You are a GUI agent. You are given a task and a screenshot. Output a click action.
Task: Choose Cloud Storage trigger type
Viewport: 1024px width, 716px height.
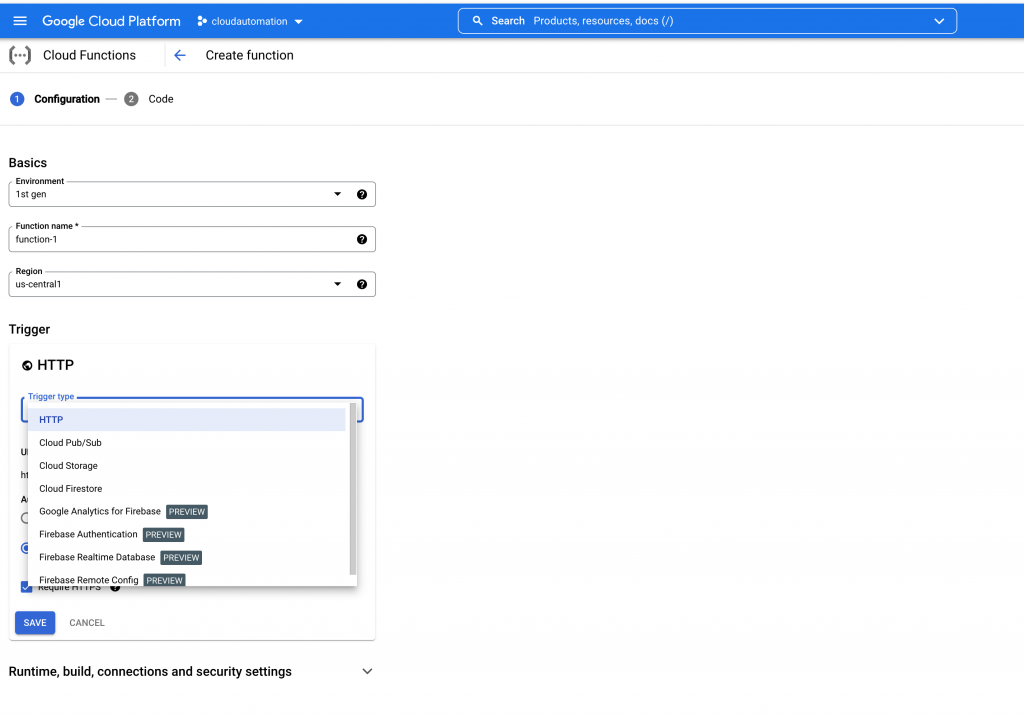[x=187, y=466]
